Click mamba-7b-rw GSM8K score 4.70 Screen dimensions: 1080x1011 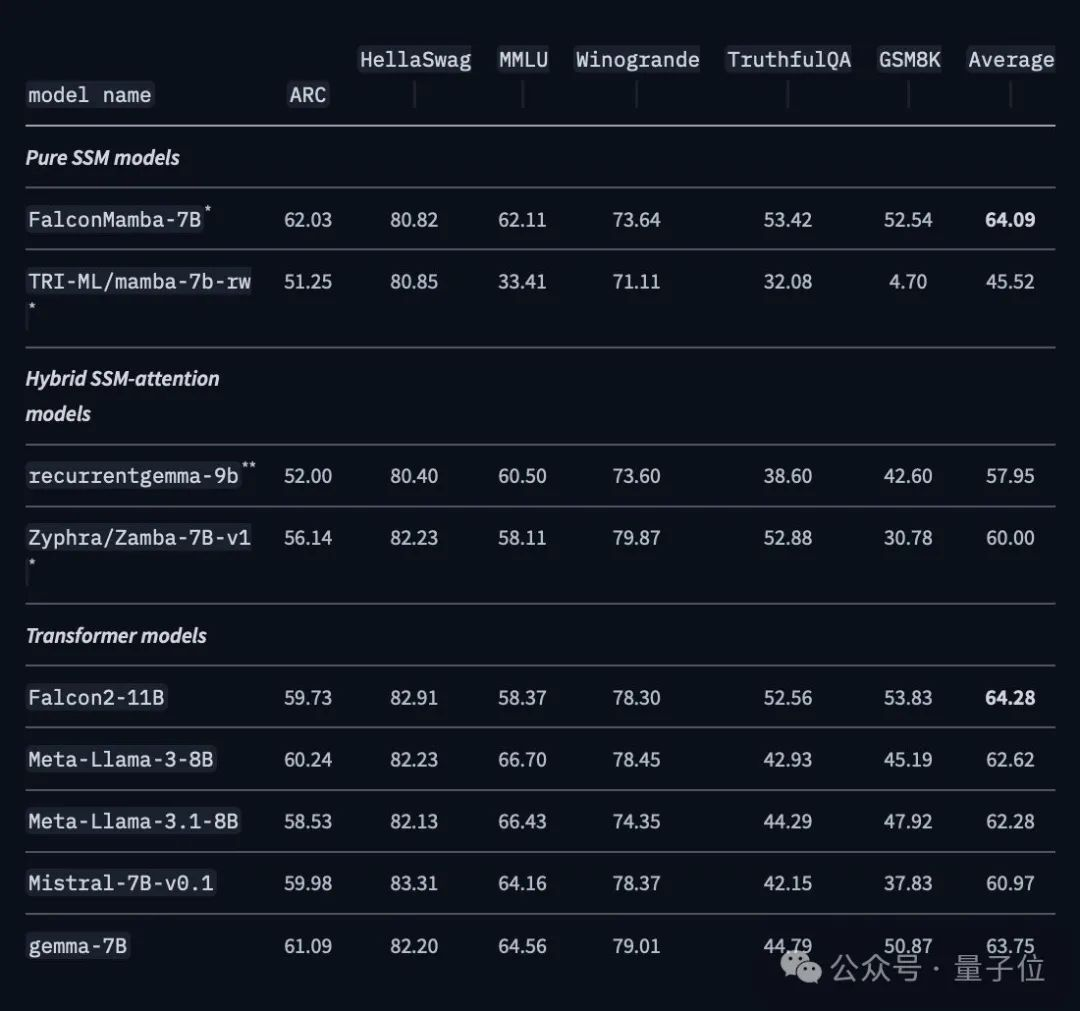click(x=908, y=282)
